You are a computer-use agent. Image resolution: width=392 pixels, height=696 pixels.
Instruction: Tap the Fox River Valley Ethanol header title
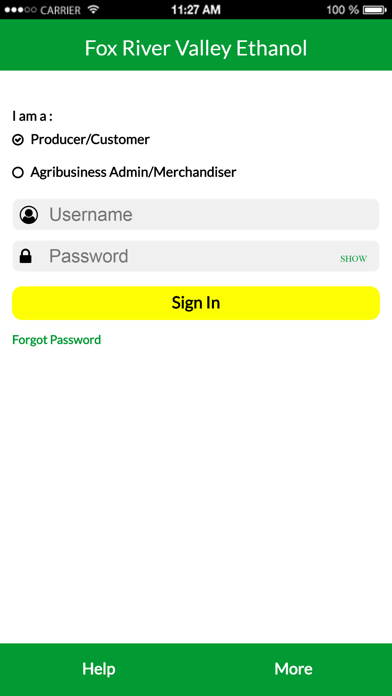pos(196,48)
